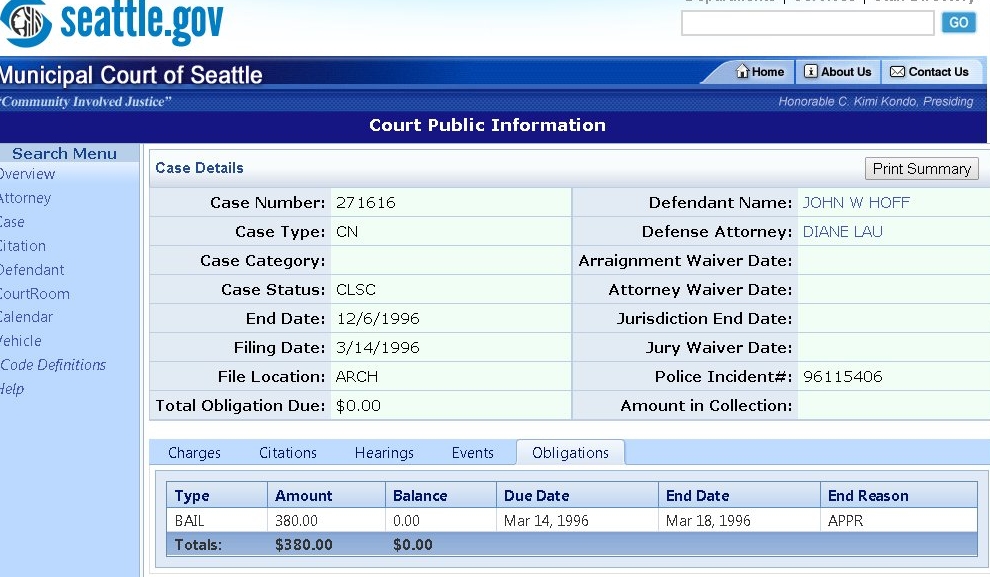The image size is (990, 577).
Task: Open Attorney search in the menu
Action: (x=25, y=198)
